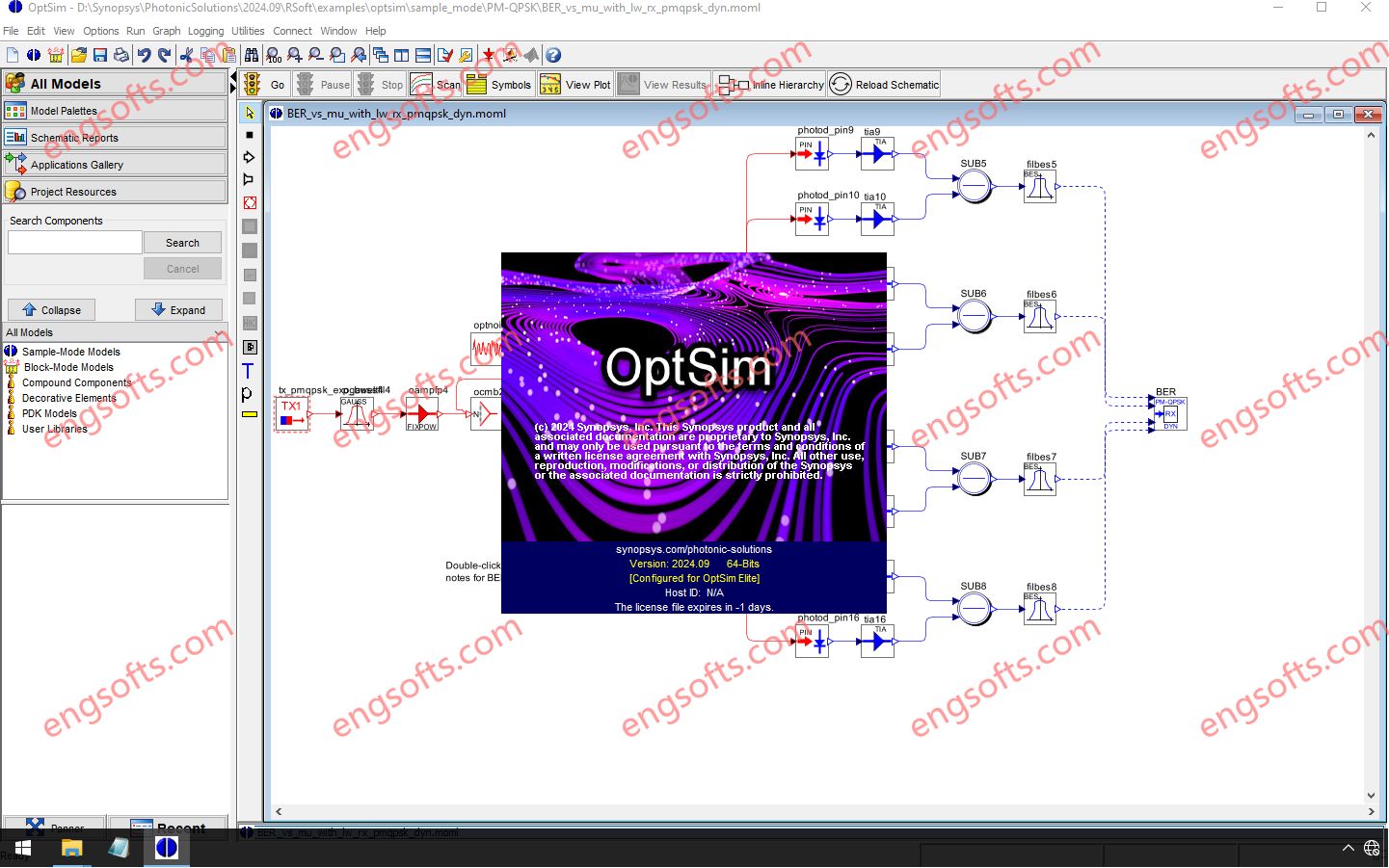Open the Scan tool

[x=436, y=85]
